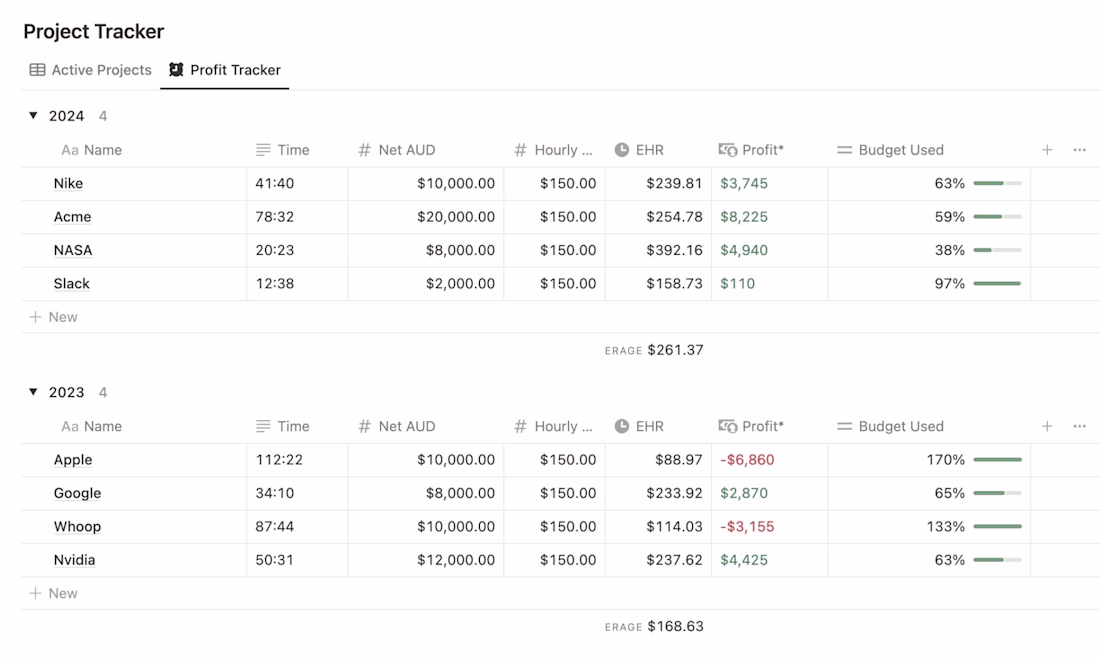Switch to the Active Projects tab
This screenshot has width=1100, height=658.
(x=91, y=70)
